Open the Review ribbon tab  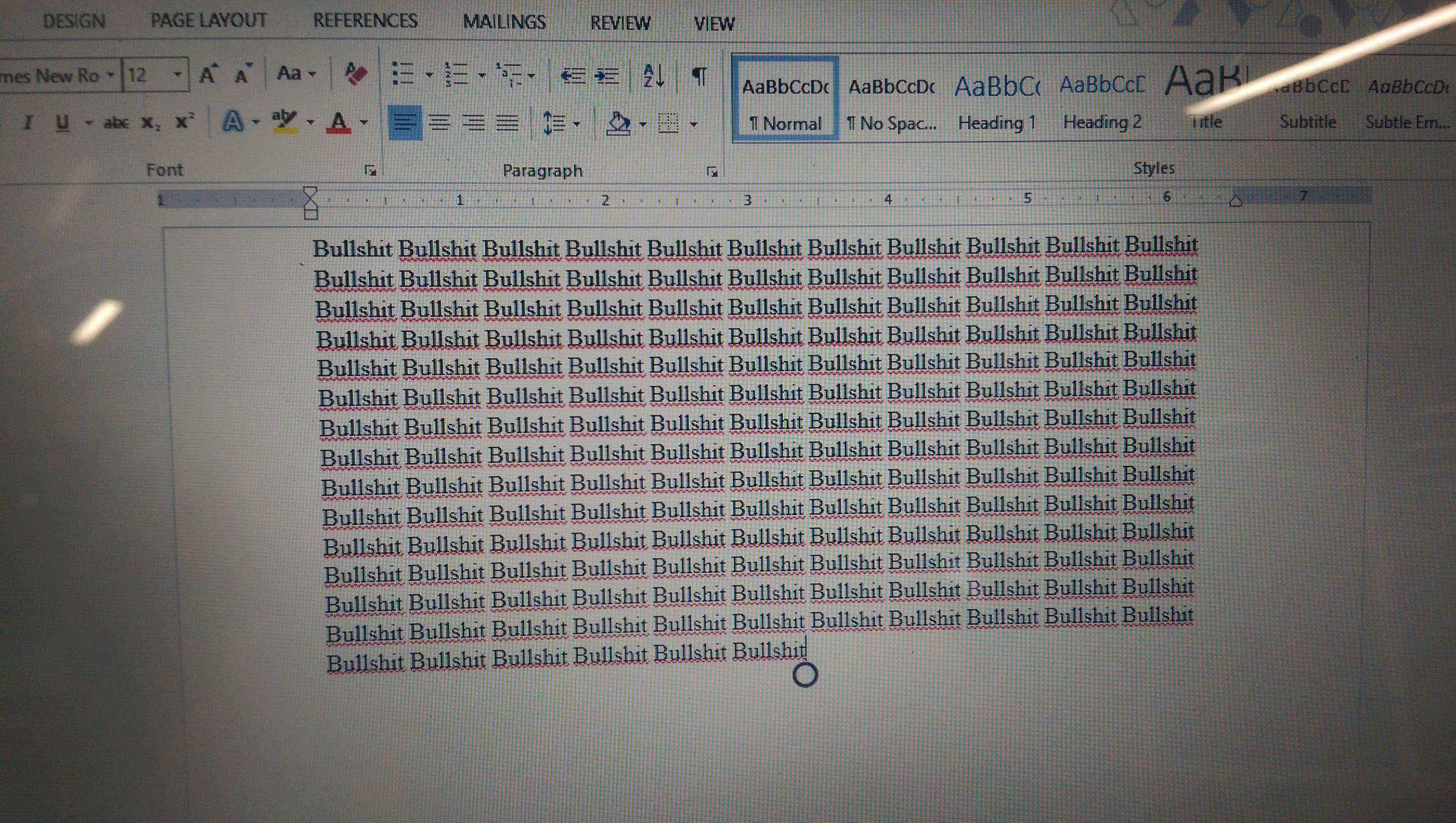point(620,23)
